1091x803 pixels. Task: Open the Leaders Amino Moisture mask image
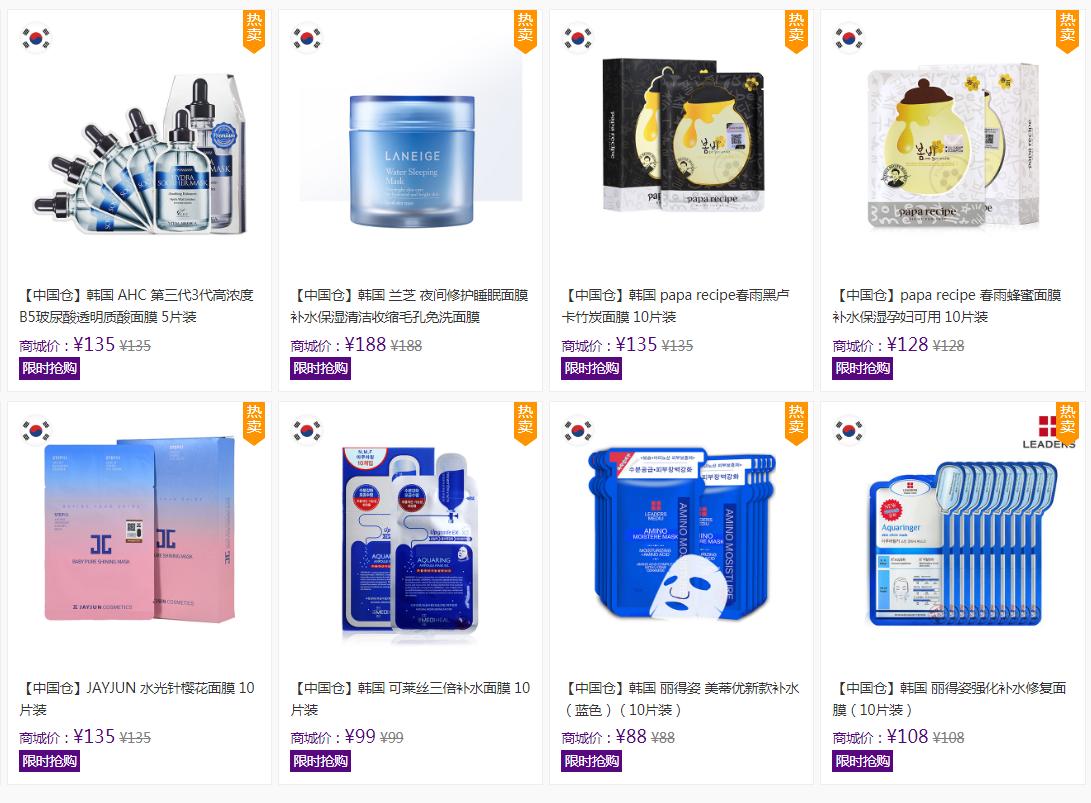pyautogui.click(x=682, y=534)
